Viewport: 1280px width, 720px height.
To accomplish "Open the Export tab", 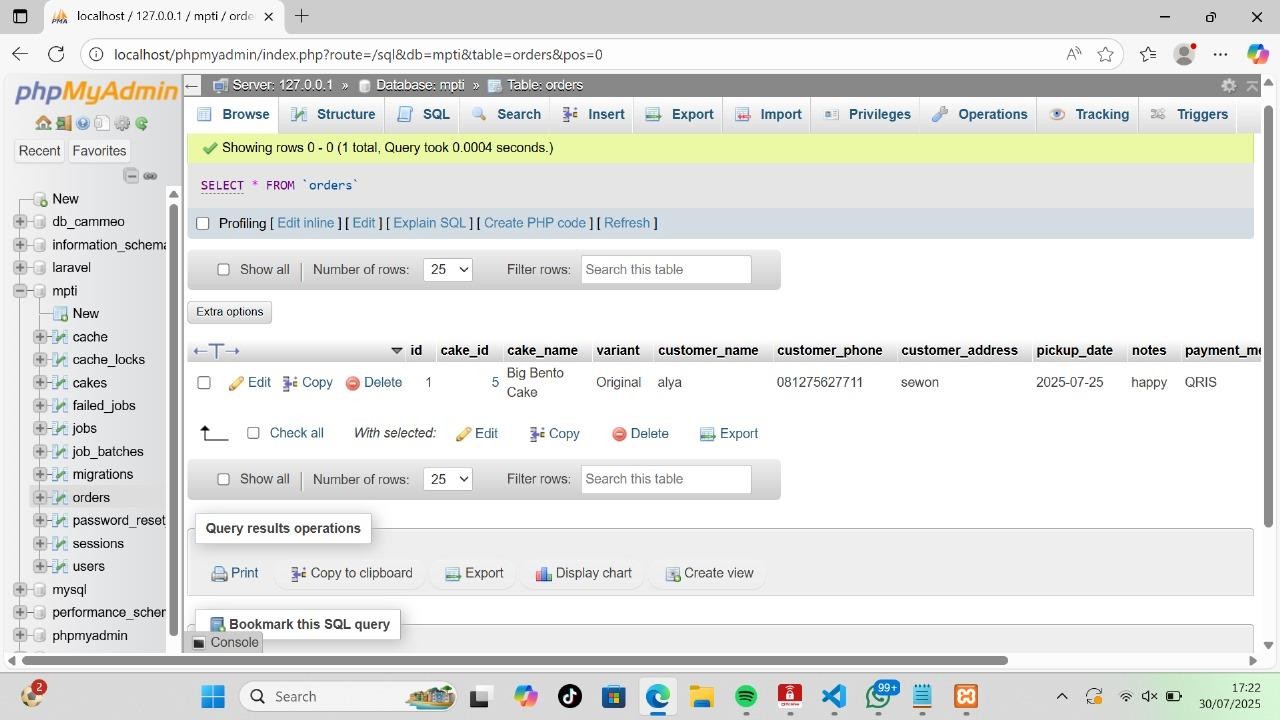I will coord(680,114).
